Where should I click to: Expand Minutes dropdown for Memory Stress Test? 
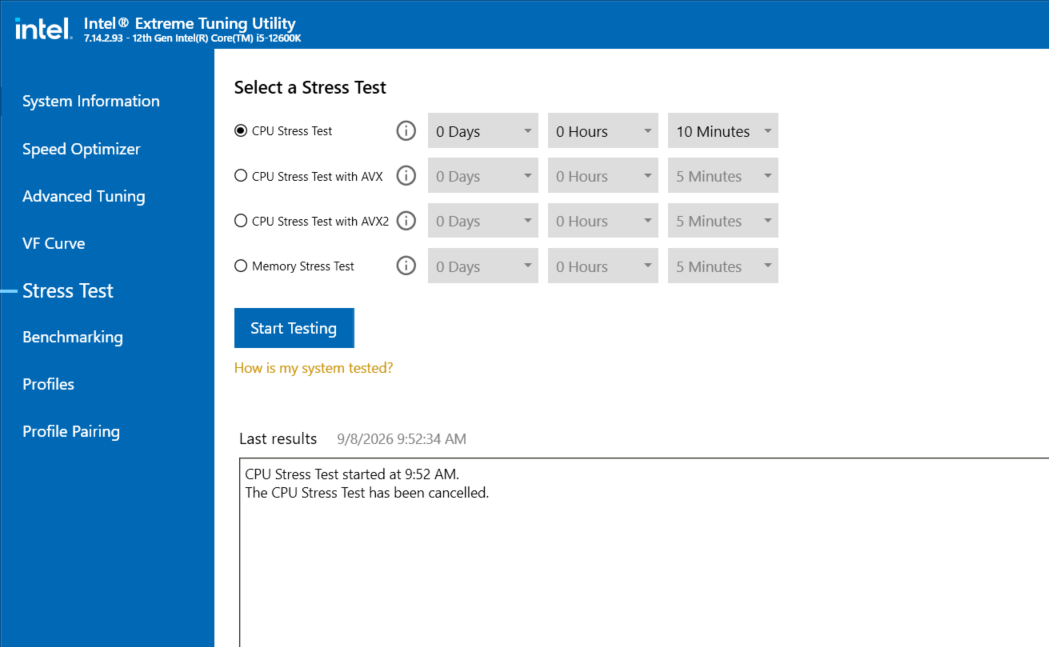tap(723, 266)
